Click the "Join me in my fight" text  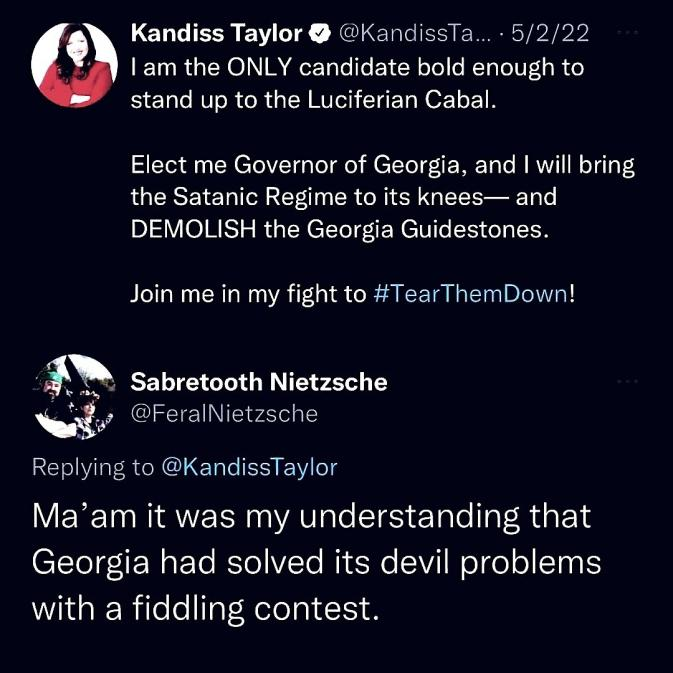click(x=248, y=296)
